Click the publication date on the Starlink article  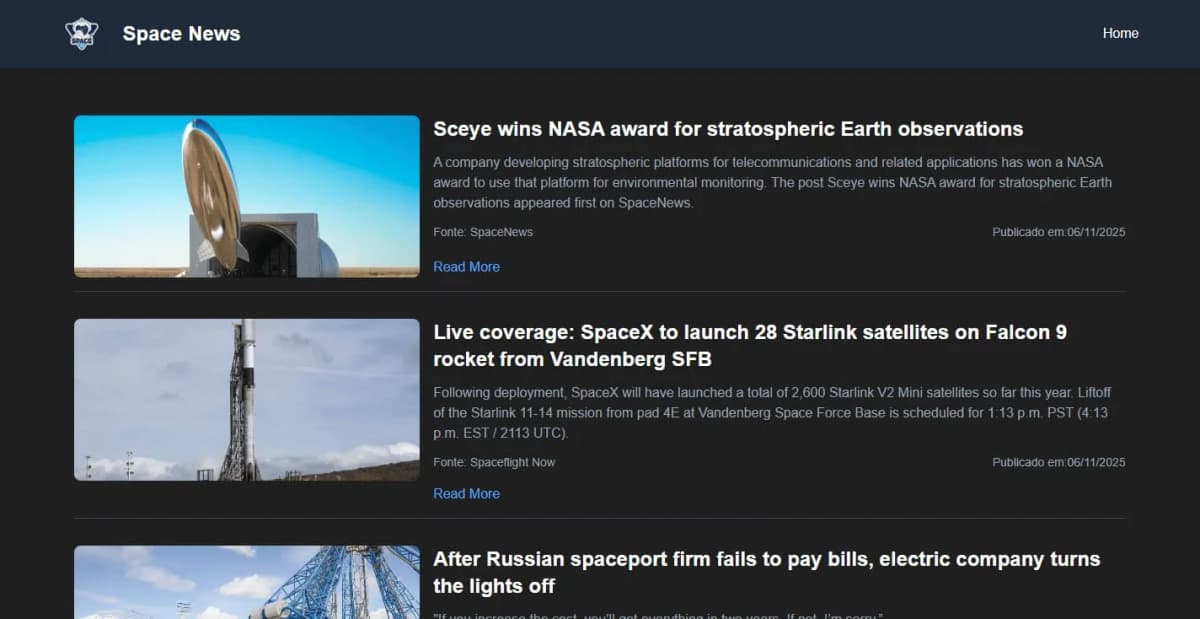point(1058,462)
